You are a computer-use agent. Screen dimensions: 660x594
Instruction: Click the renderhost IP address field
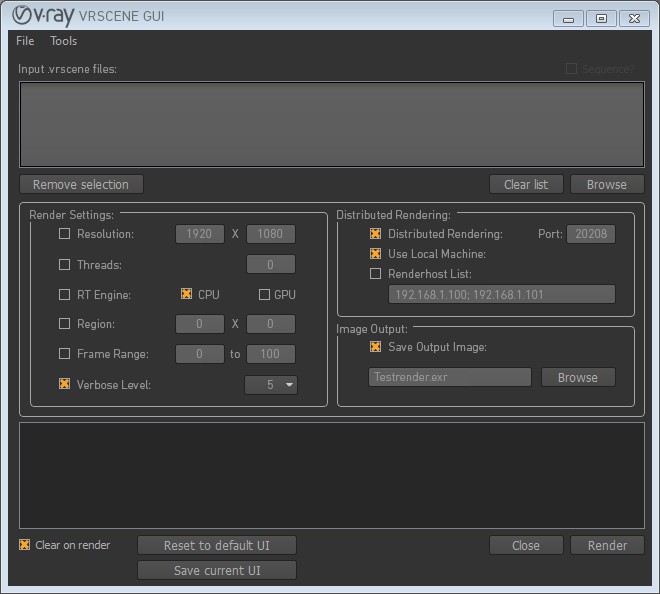click(502, 294)
